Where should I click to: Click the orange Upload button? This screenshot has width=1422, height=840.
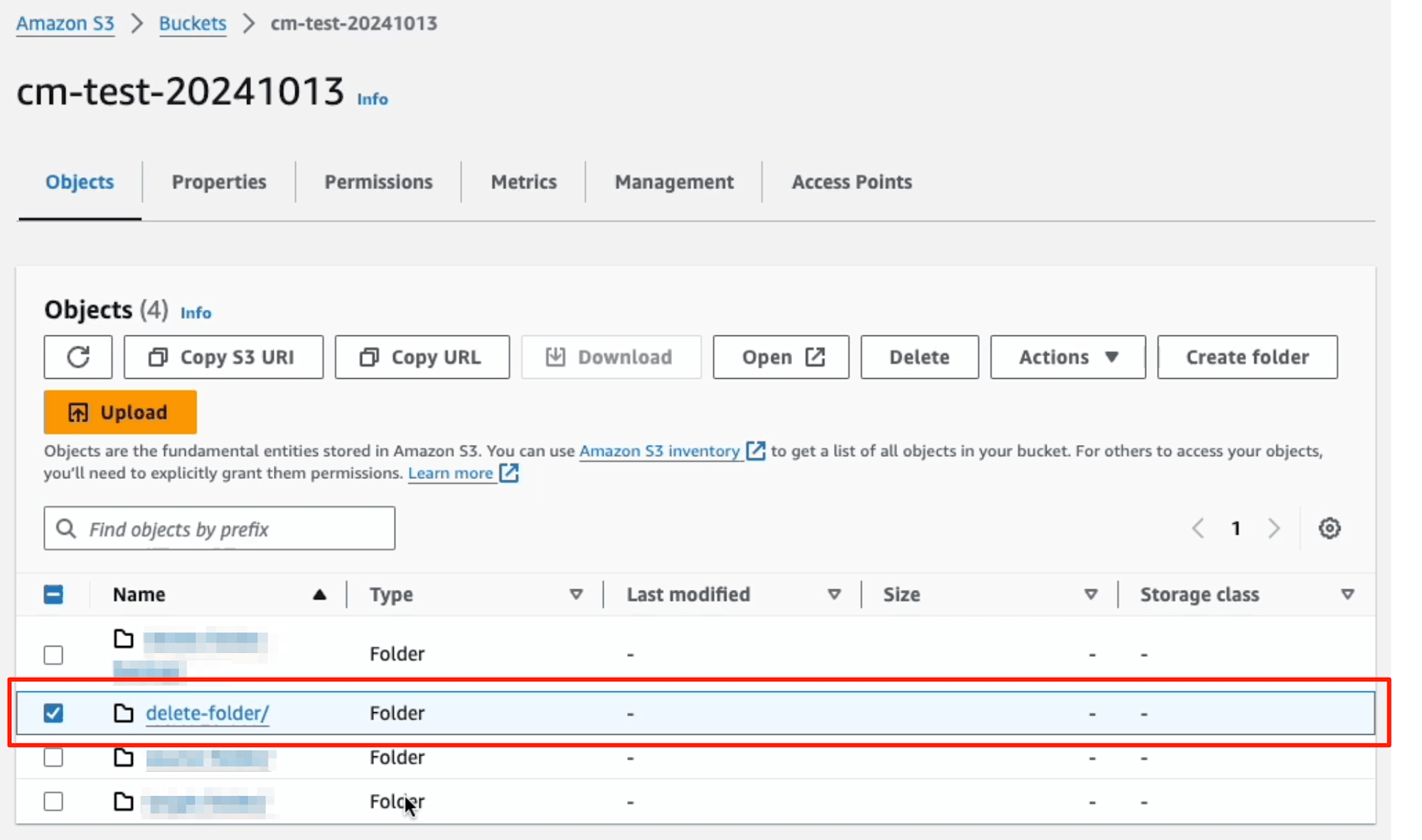[x=120, y=412]
